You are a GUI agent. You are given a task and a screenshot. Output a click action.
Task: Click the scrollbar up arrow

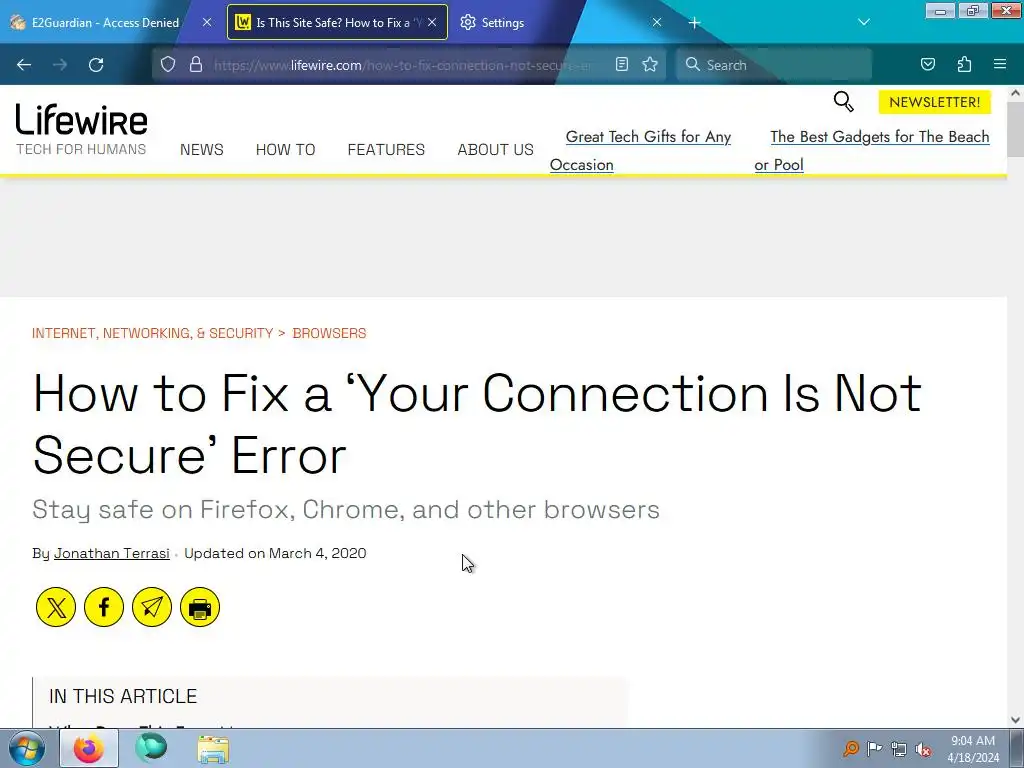(1016, 93)
